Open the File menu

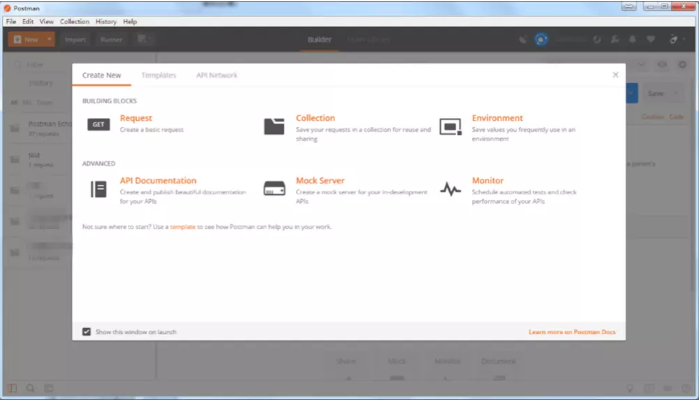pyautogui.click(x=11, y=21)
